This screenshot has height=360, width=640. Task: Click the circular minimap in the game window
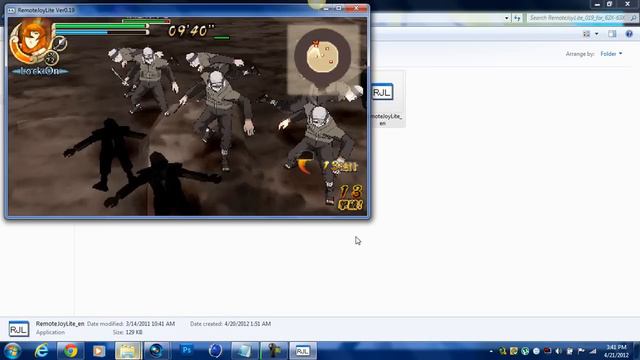[322, 57]
